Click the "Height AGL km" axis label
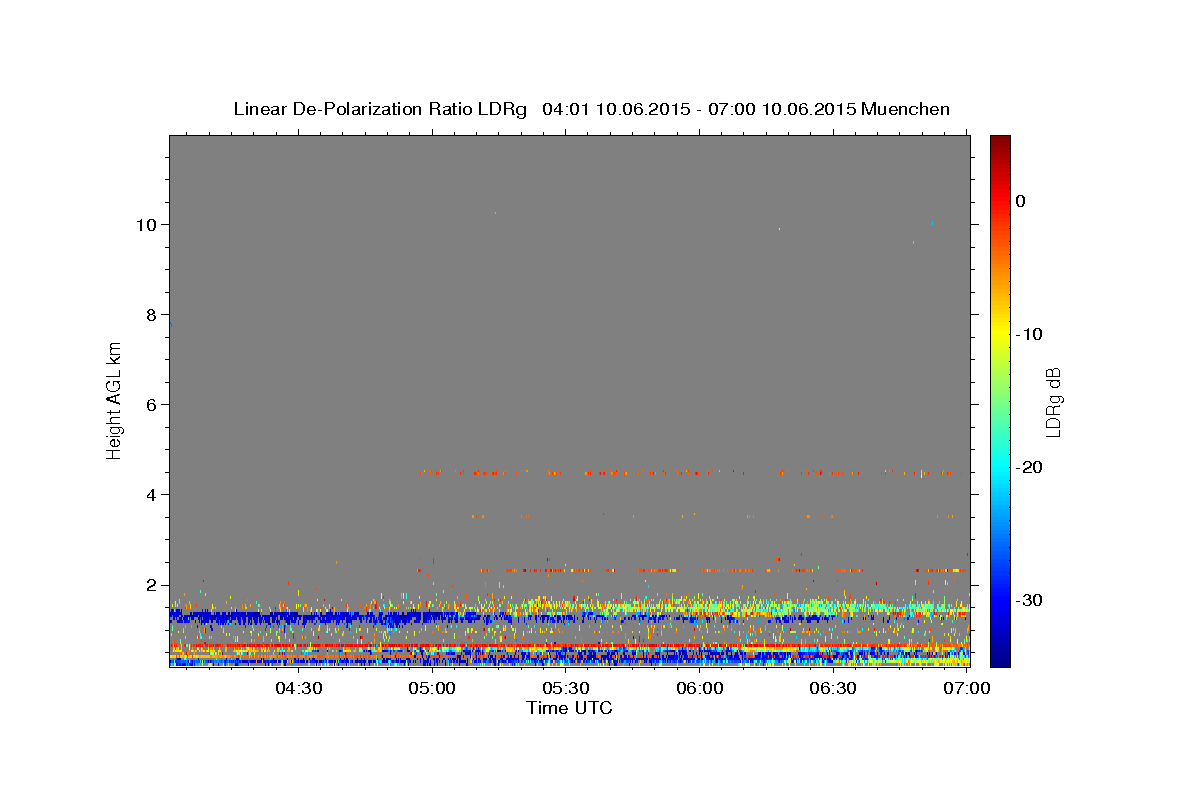 115,400
